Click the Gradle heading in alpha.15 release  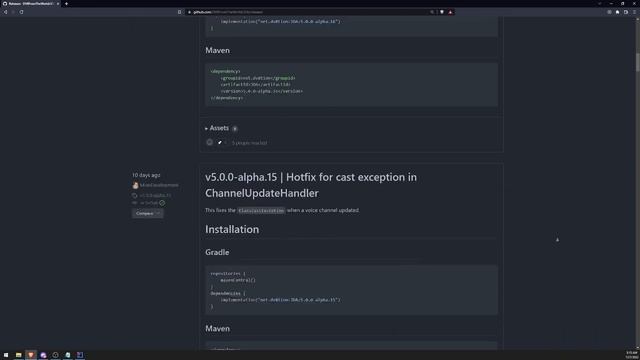pyautogui.click(x=217, y=252)
